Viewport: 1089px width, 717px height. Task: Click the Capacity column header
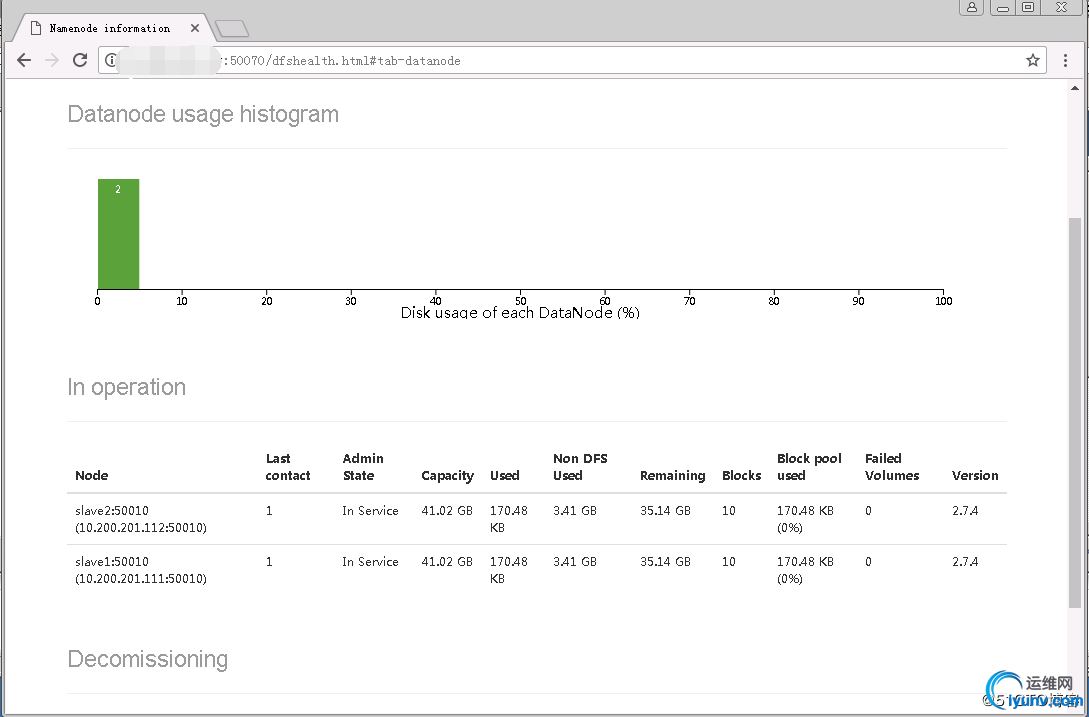tap(447, 475)
